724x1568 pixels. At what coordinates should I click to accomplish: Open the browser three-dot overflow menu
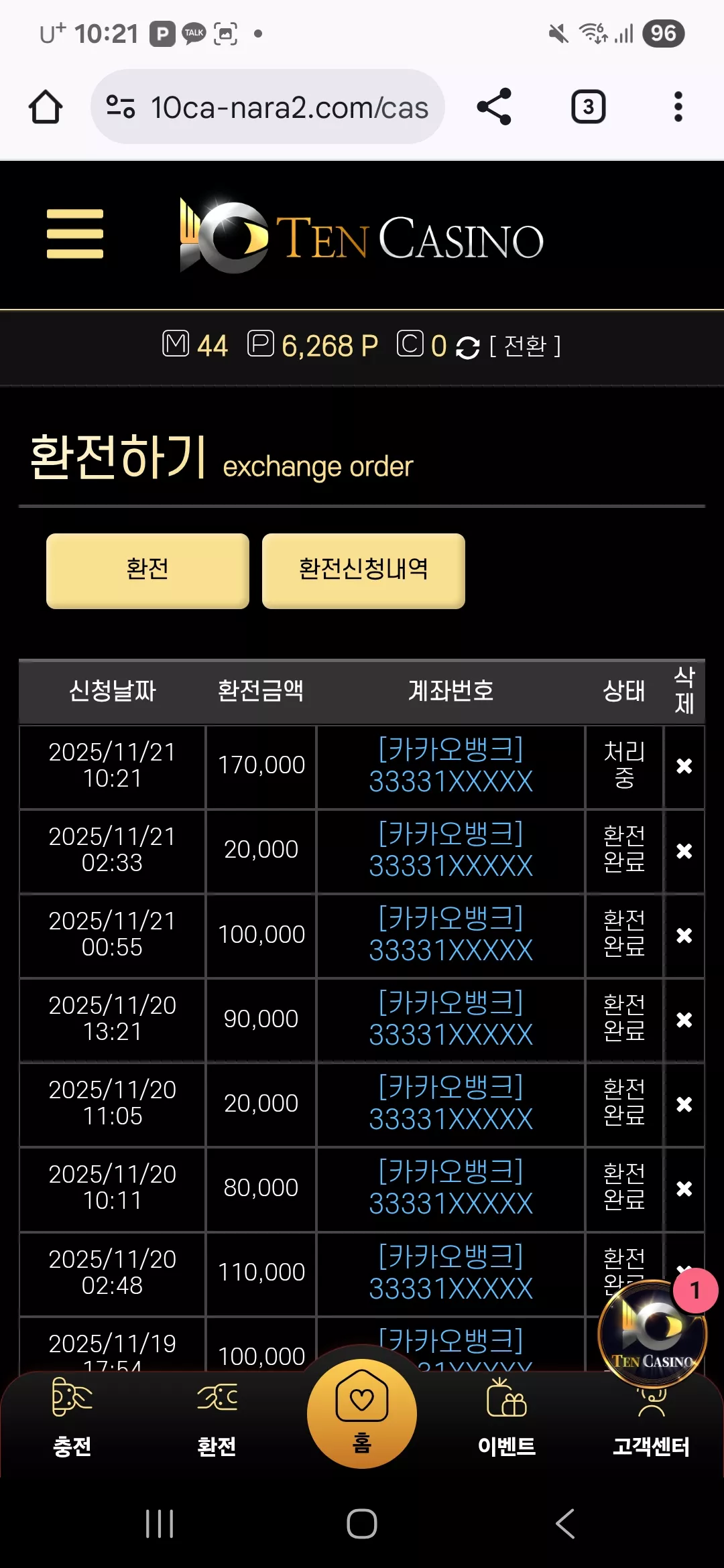click(678, 107)
